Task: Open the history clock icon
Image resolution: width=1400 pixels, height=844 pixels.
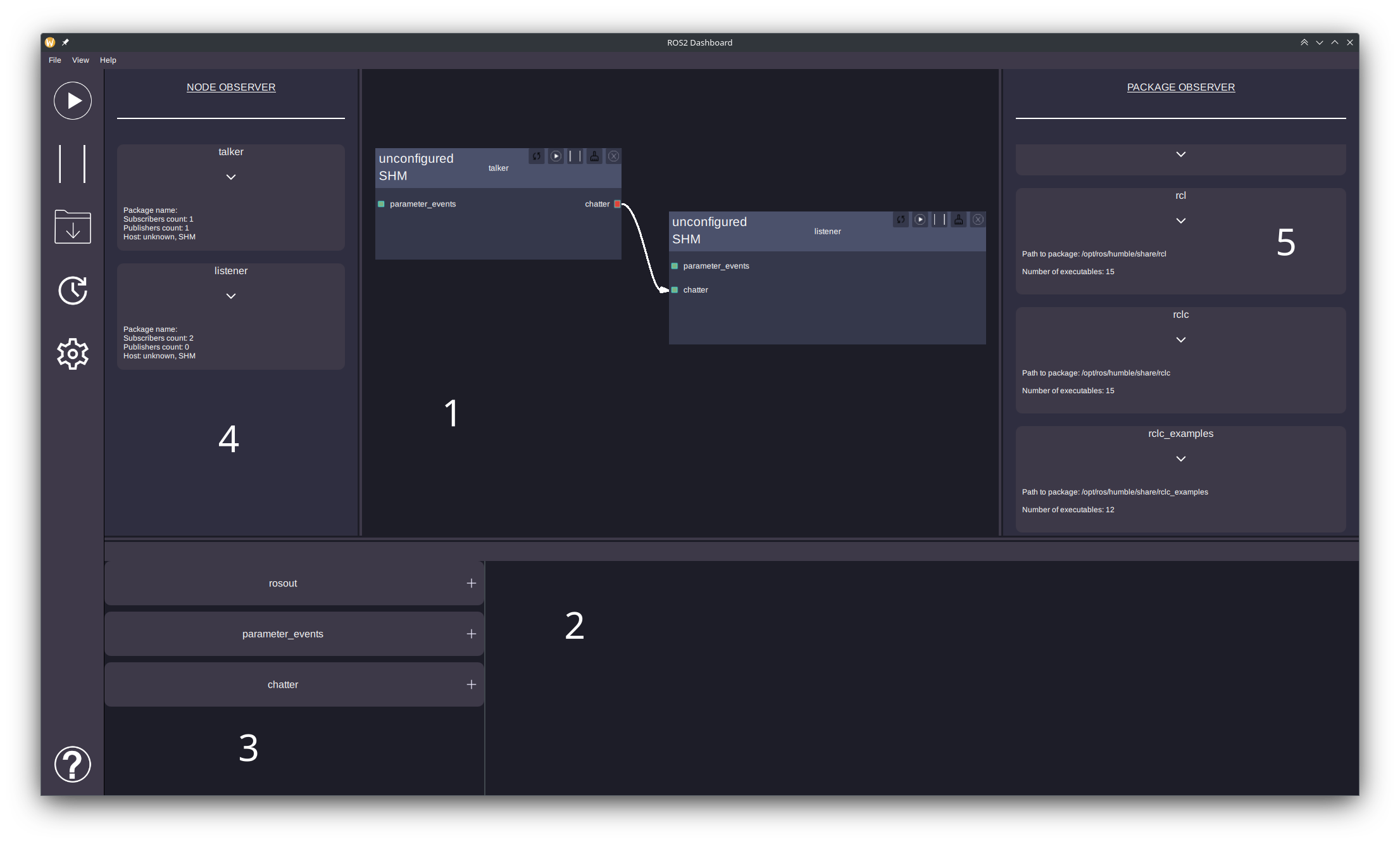Action: pyautogui.click(x=72, y=291)
